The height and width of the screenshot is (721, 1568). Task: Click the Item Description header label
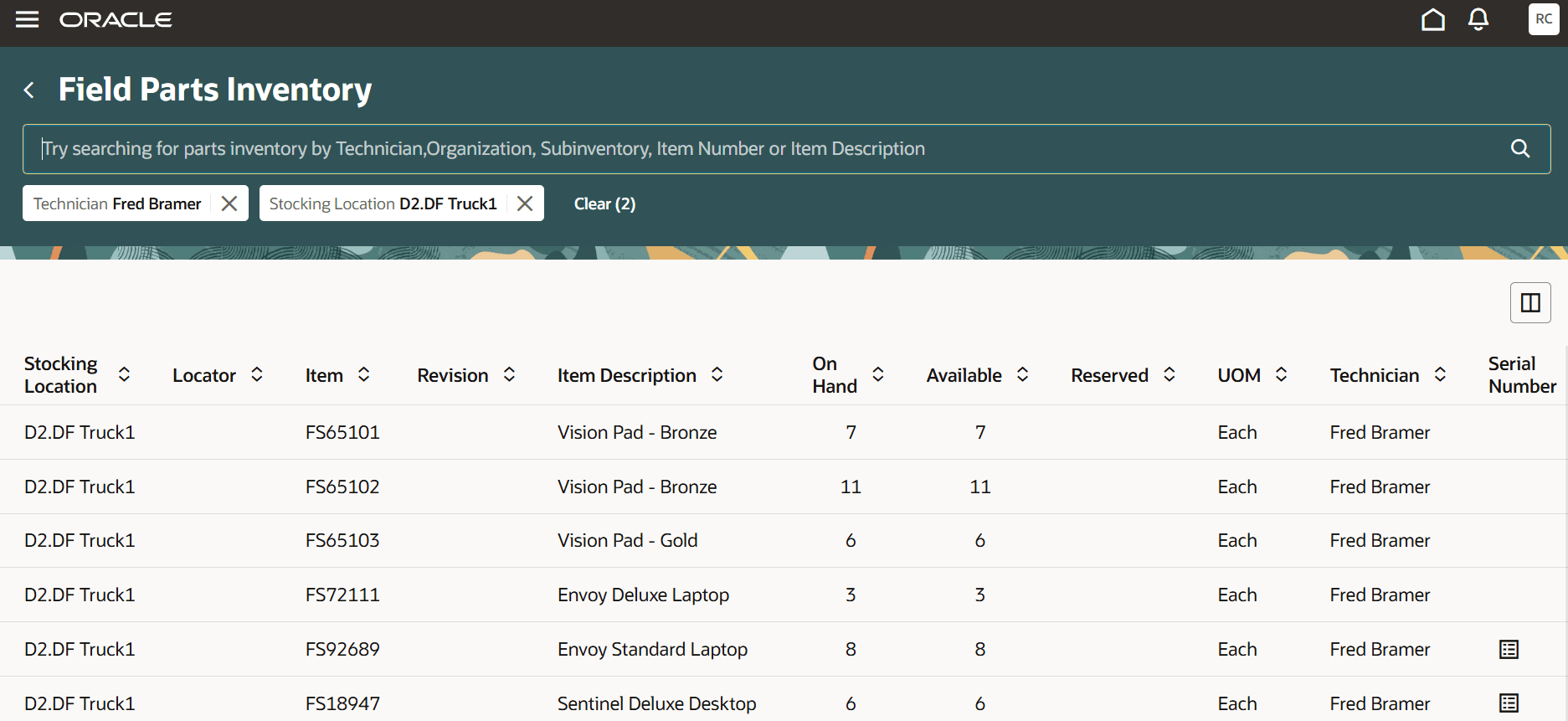point(627,375)
